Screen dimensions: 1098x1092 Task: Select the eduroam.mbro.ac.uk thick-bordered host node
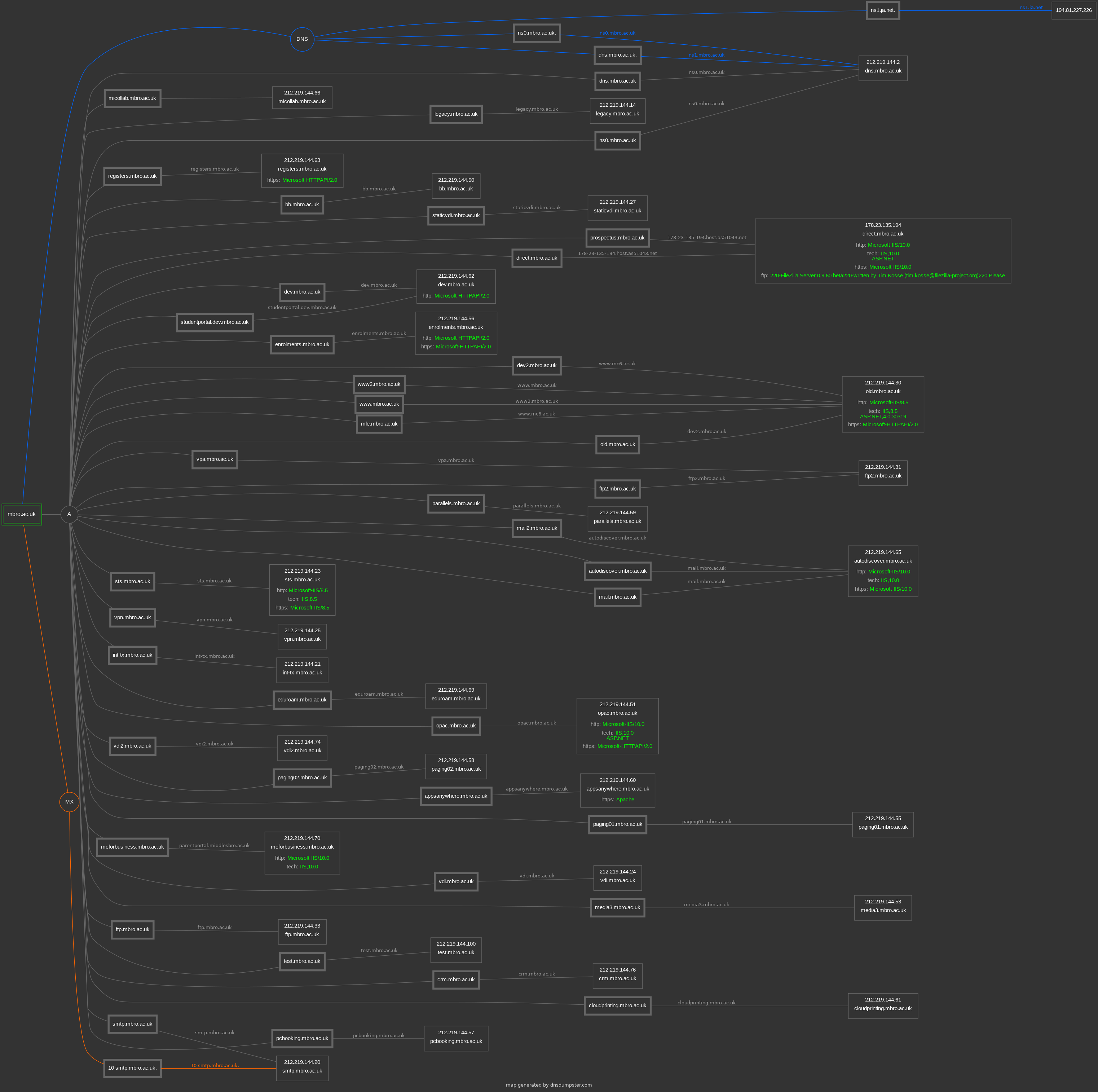click(x=302, y=700)
